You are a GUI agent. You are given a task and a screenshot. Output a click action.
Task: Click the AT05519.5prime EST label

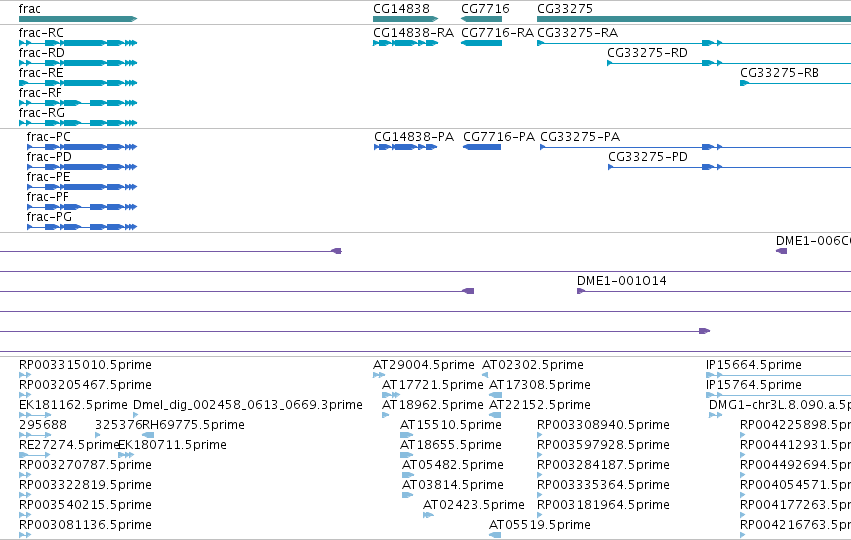pos(540,525)
